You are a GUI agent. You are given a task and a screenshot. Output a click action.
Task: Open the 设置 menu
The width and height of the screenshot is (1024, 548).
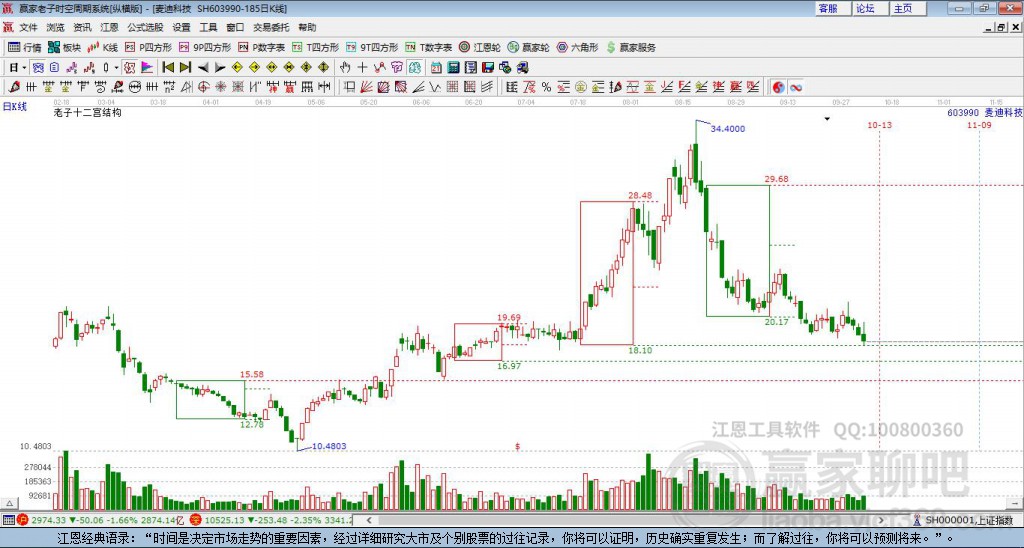point(181,27)
